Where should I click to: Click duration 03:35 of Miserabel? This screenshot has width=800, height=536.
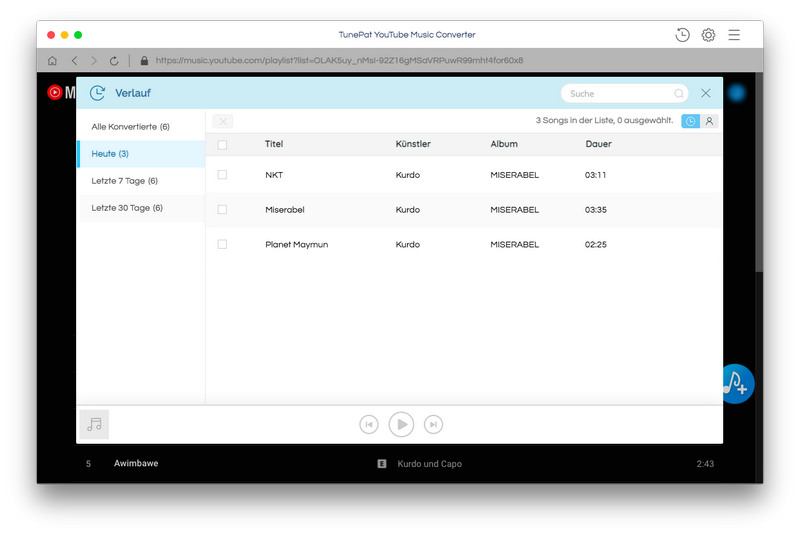point(595,210)
